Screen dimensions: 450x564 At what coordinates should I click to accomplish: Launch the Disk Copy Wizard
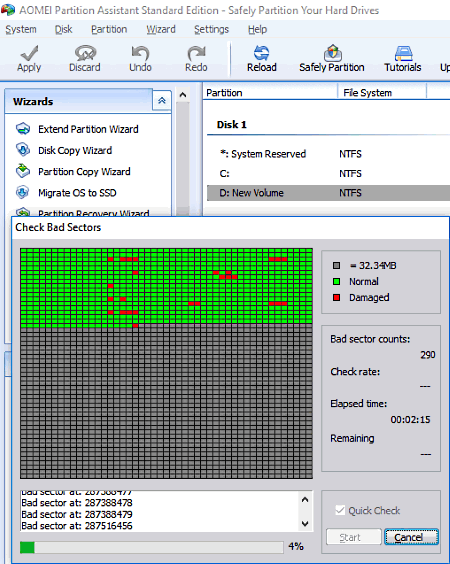(75, 150)
